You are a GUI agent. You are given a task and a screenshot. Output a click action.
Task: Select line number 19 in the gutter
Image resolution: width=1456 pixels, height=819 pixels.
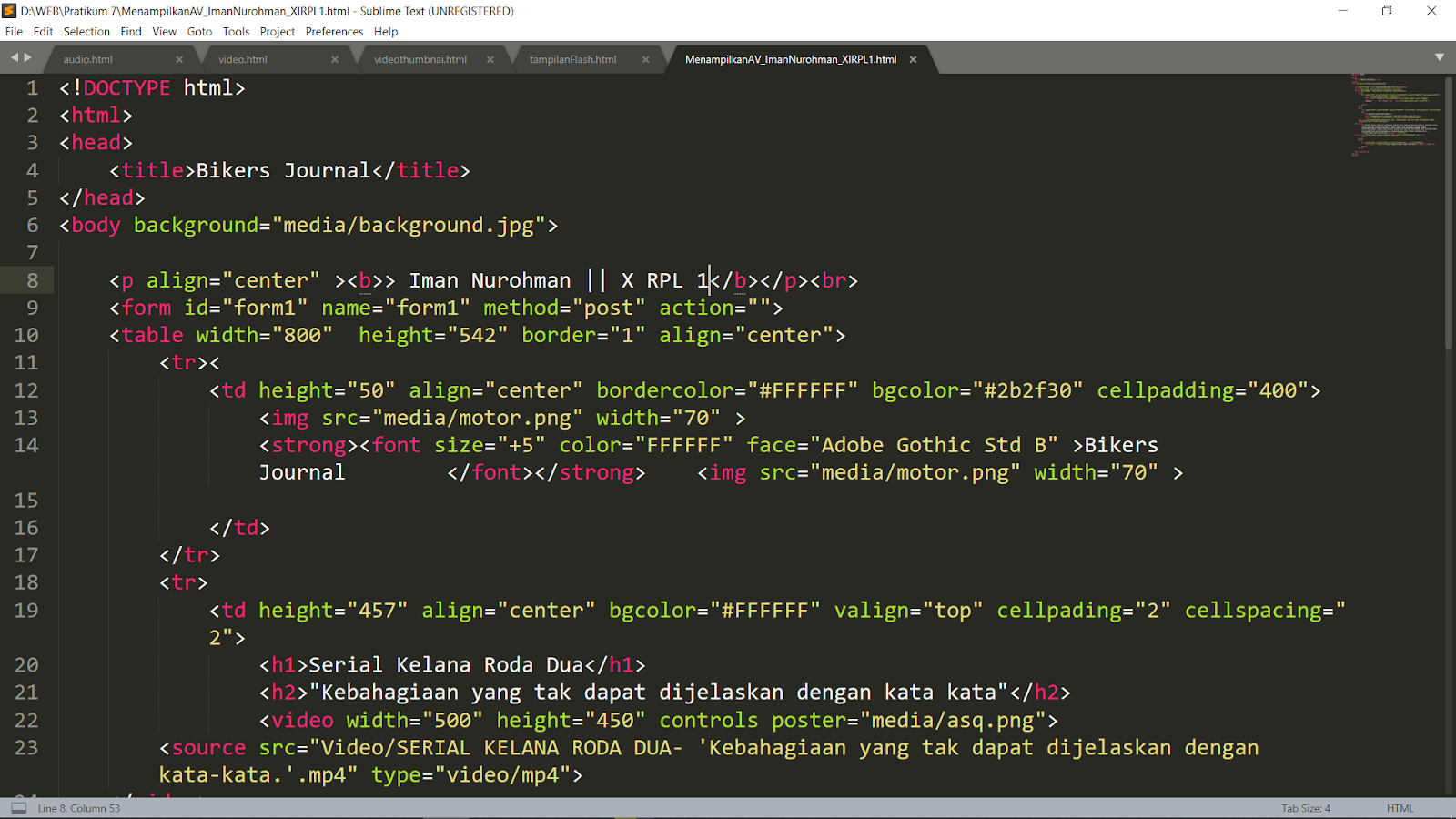(26, 610)
